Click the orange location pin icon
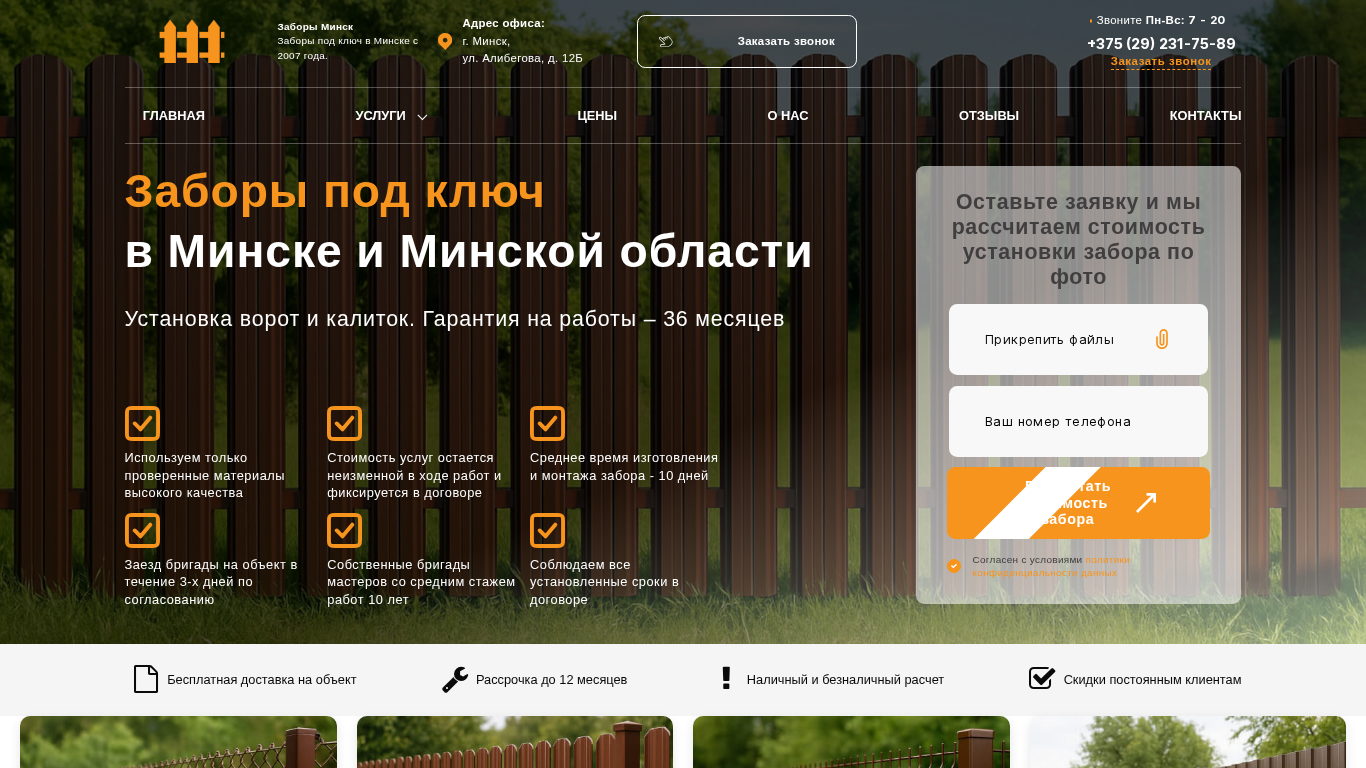1366x768 pixels. (x=445, y=41)
